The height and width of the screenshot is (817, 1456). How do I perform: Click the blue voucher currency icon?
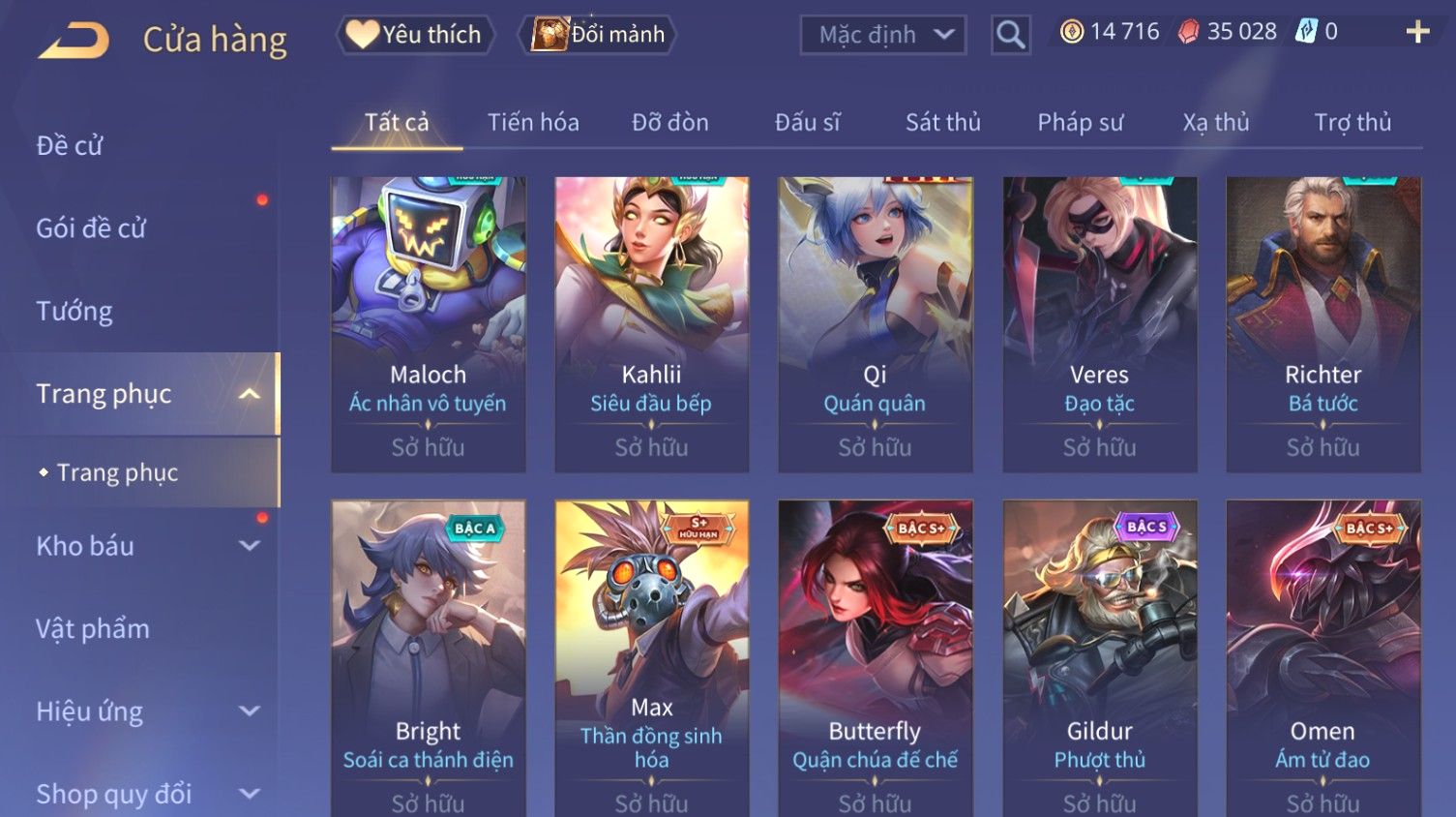click(x=1306, y=32)
